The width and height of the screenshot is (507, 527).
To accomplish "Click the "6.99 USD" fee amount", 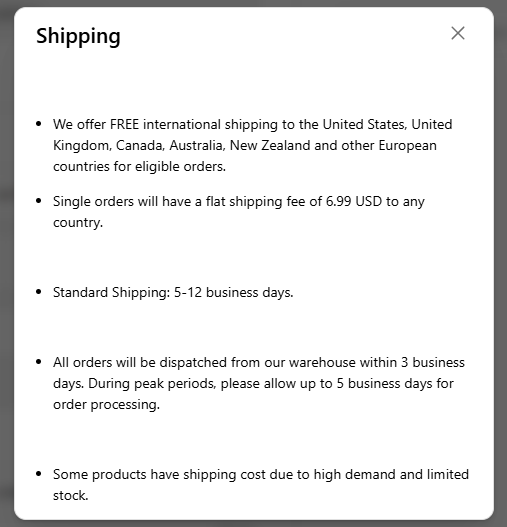I will pos(354,201).
